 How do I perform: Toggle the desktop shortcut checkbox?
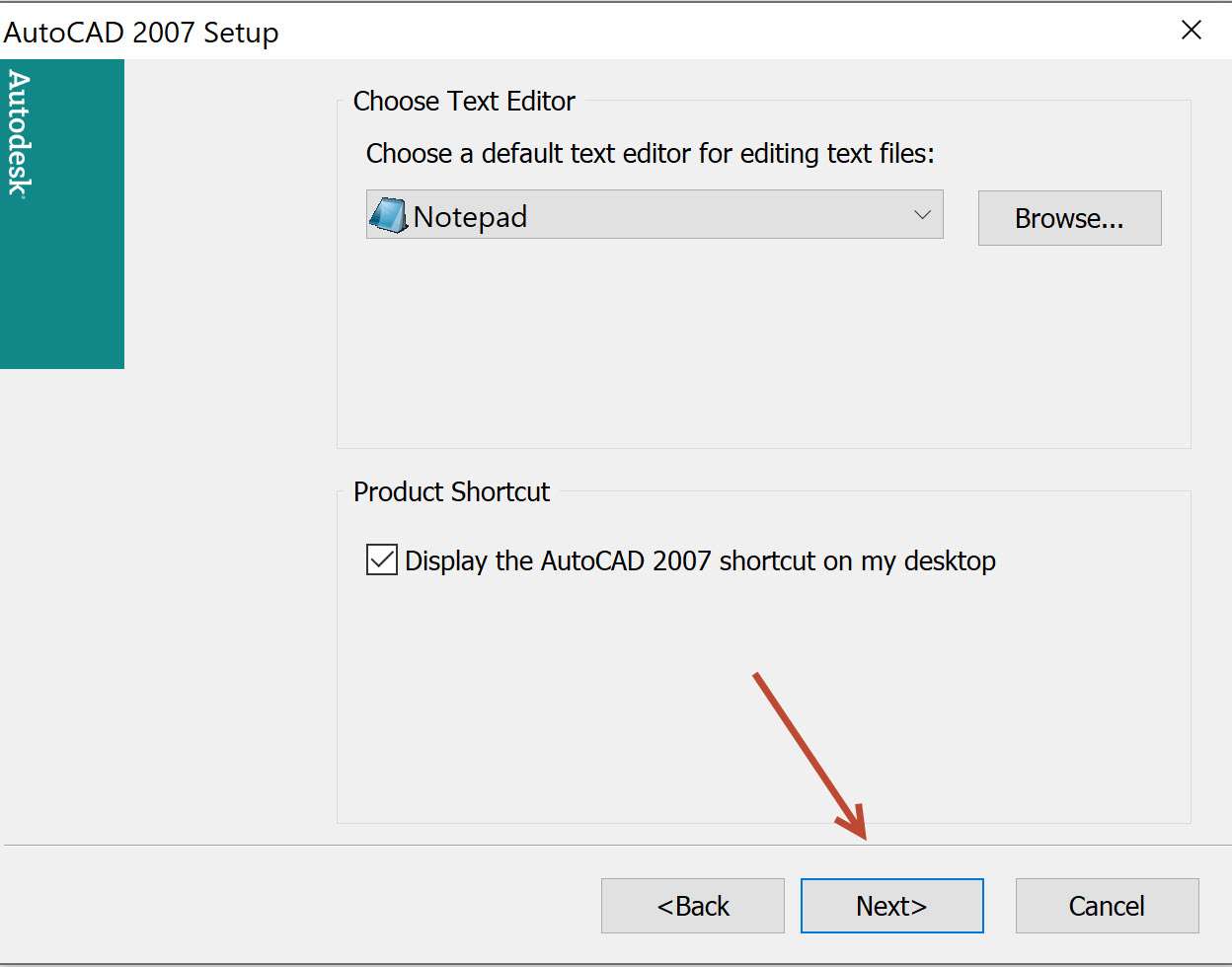click(x=382, y=560)
